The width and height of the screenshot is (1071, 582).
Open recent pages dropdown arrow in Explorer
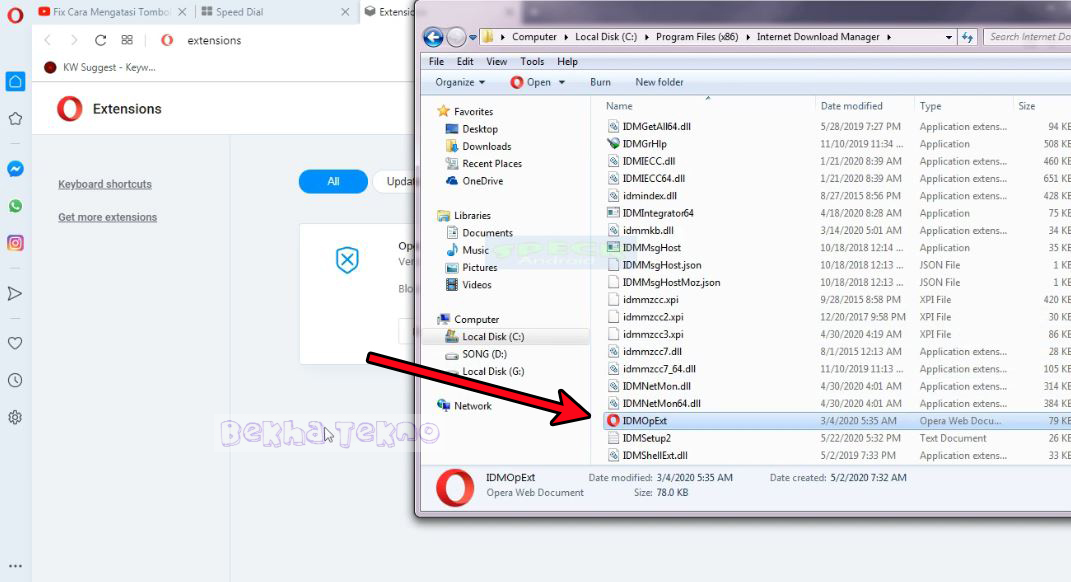click(472, 37)
